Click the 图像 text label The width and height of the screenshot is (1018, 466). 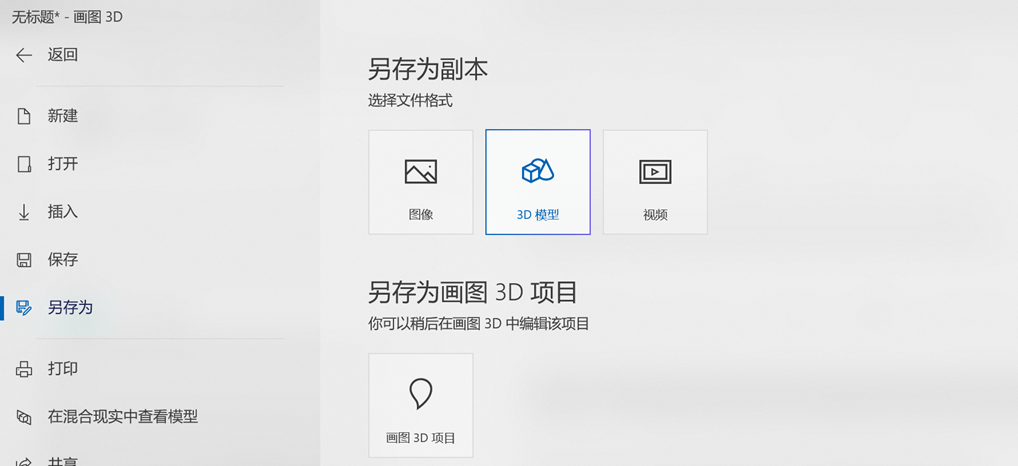(x=421, y=215)
